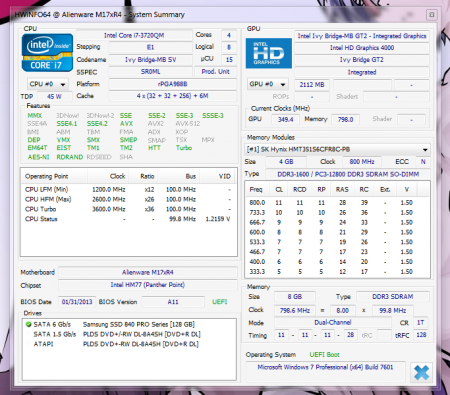
Task: Expand the SK Hynix memory module dropdown
Action: pyautogui.click(x=337, y=149)
